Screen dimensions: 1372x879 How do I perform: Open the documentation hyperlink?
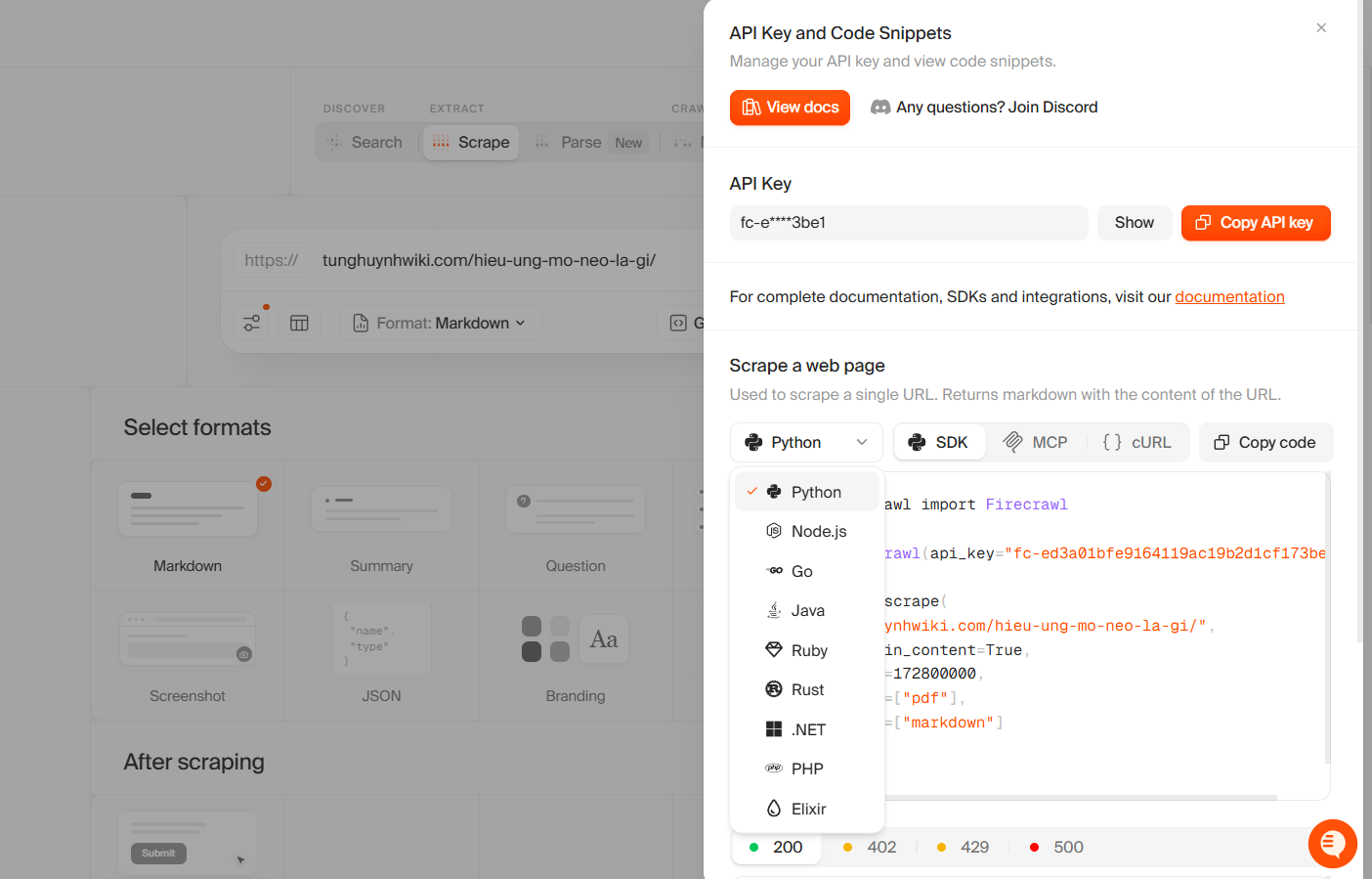click(x=1229, y=297)
